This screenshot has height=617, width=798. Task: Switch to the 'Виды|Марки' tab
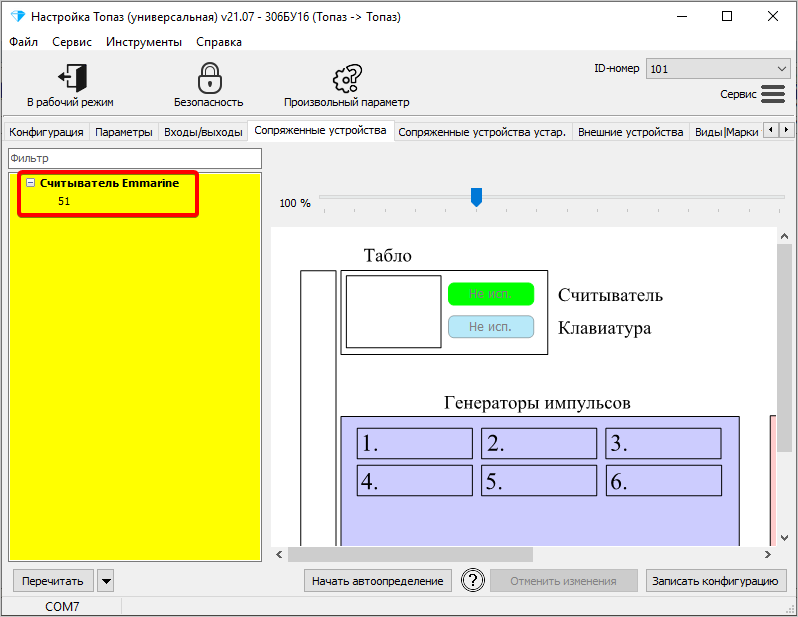click(x=726, y=132)
